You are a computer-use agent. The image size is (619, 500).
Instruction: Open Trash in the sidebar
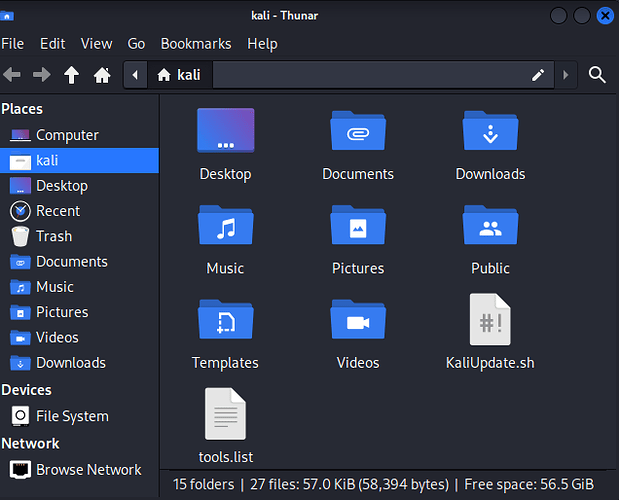(79, 236)
